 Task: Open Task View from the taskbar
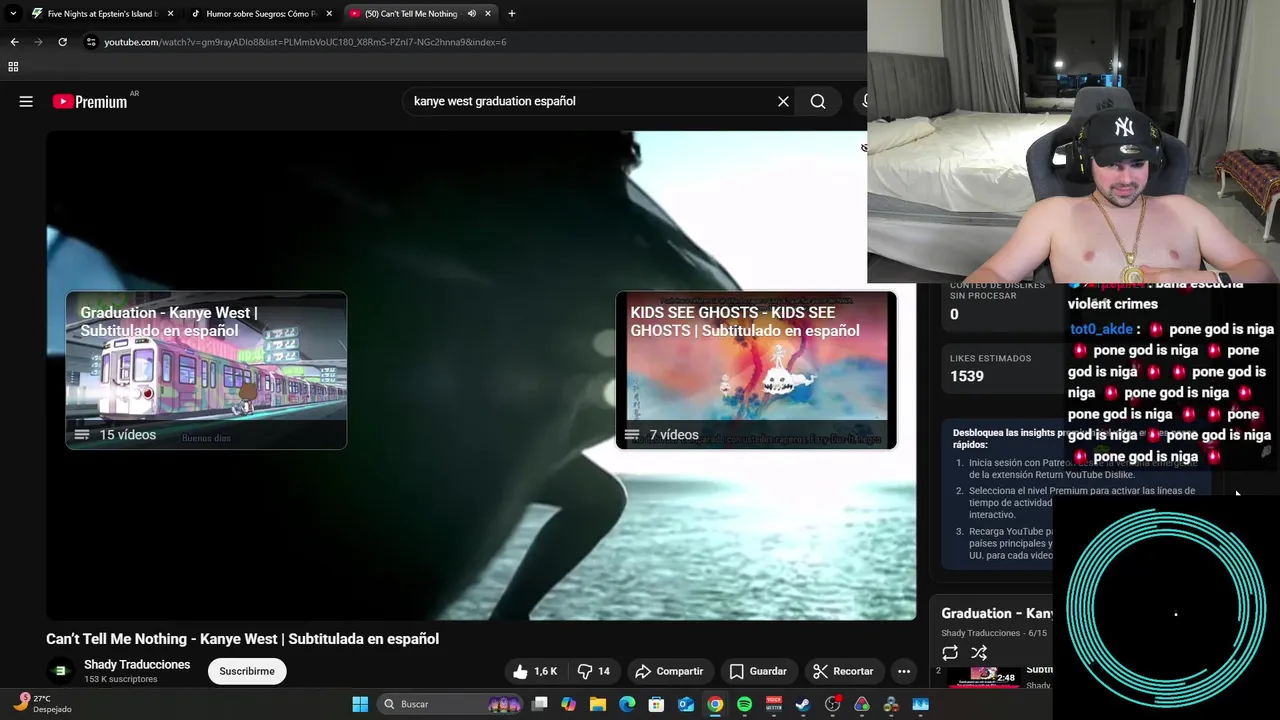coord(540,704)
